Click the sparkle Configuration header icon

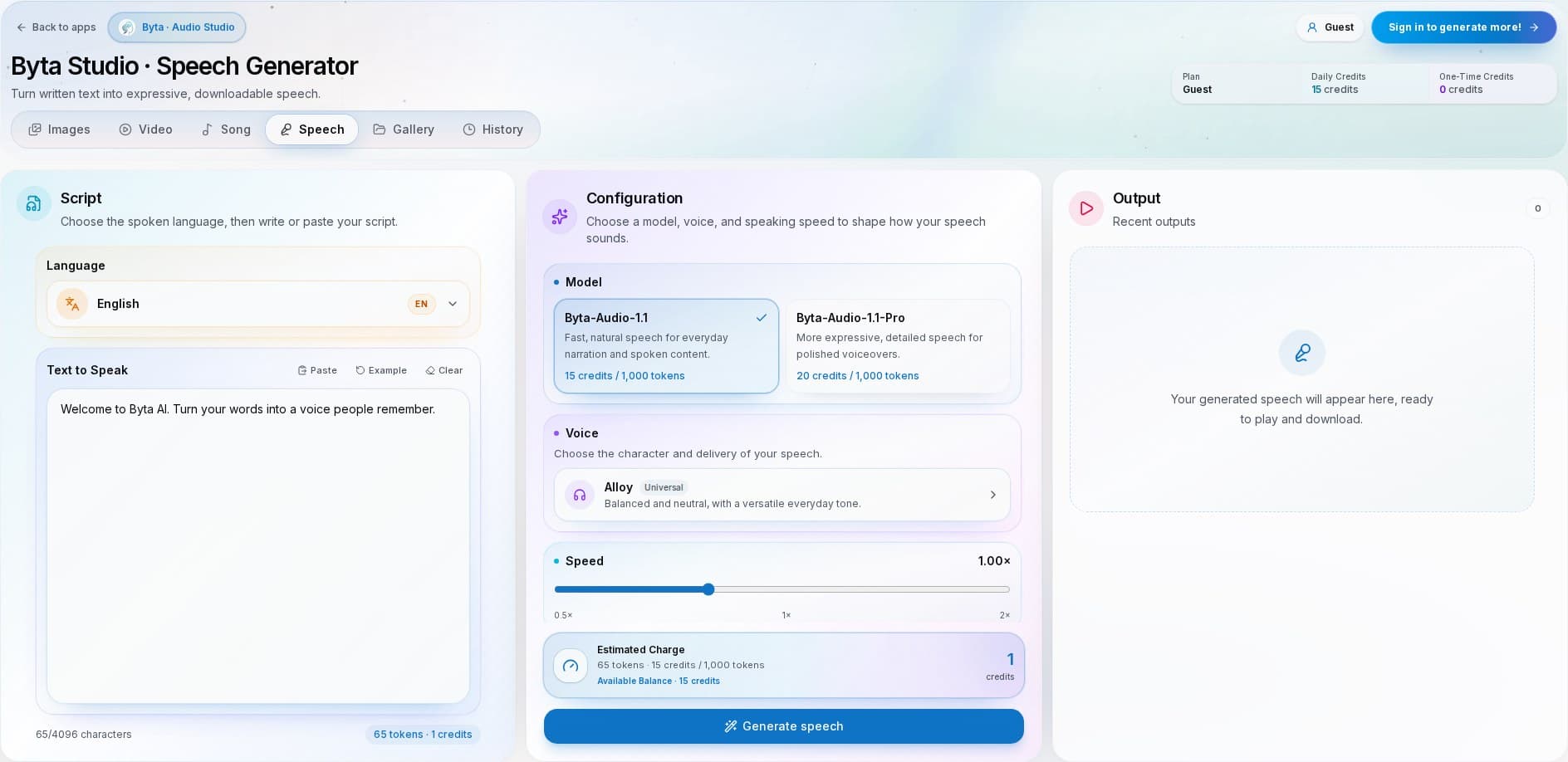(560, 217)
